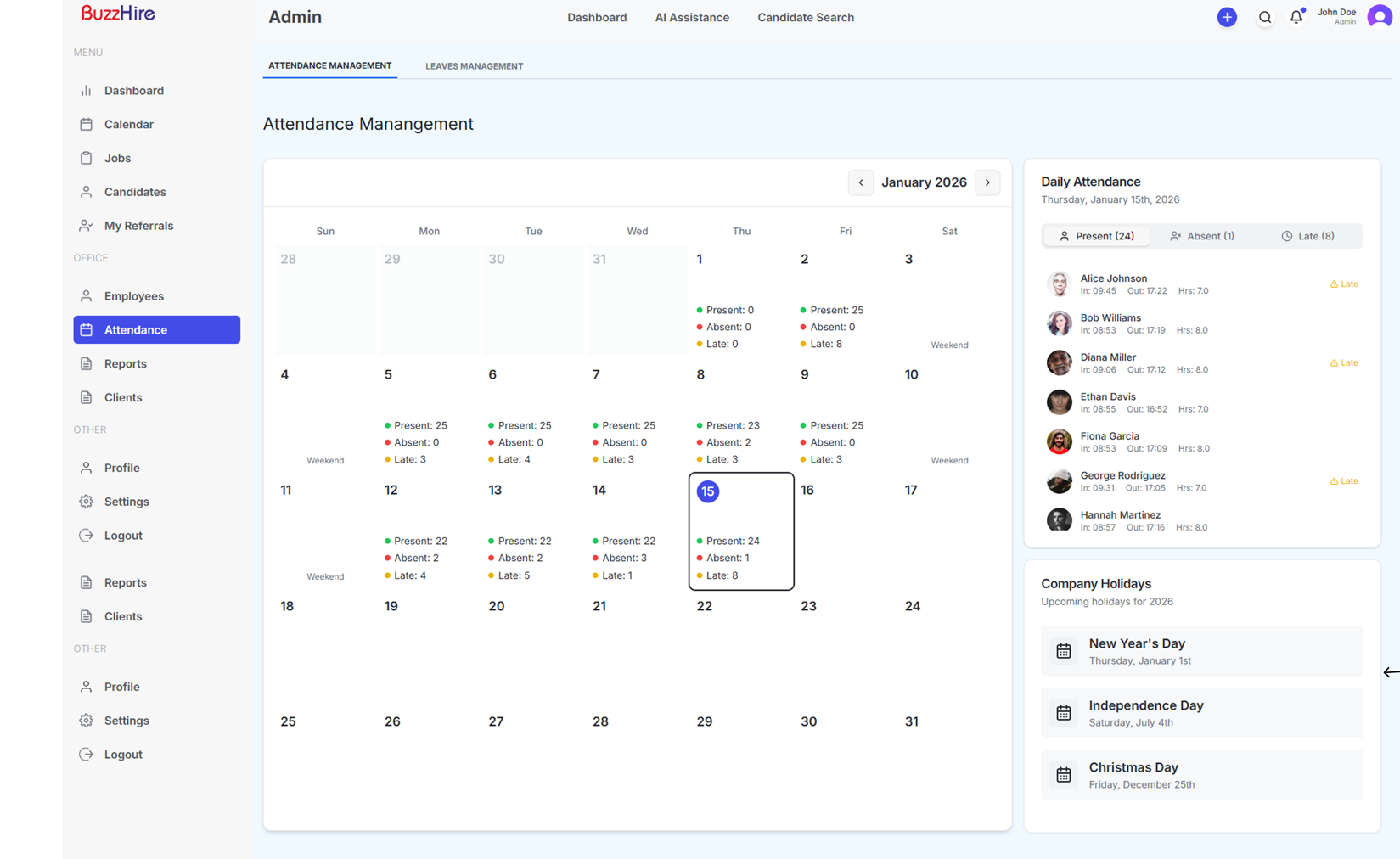Screen dimensions: 1400x859
Task: Open AI Assistance from the top navigation
Action: [x=692, y=17]
